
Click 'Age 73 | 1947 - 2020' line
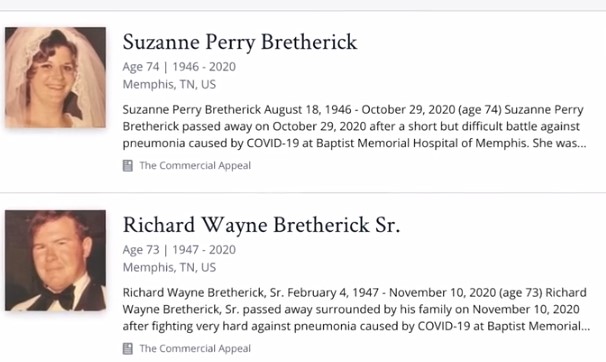pos(179,250)
